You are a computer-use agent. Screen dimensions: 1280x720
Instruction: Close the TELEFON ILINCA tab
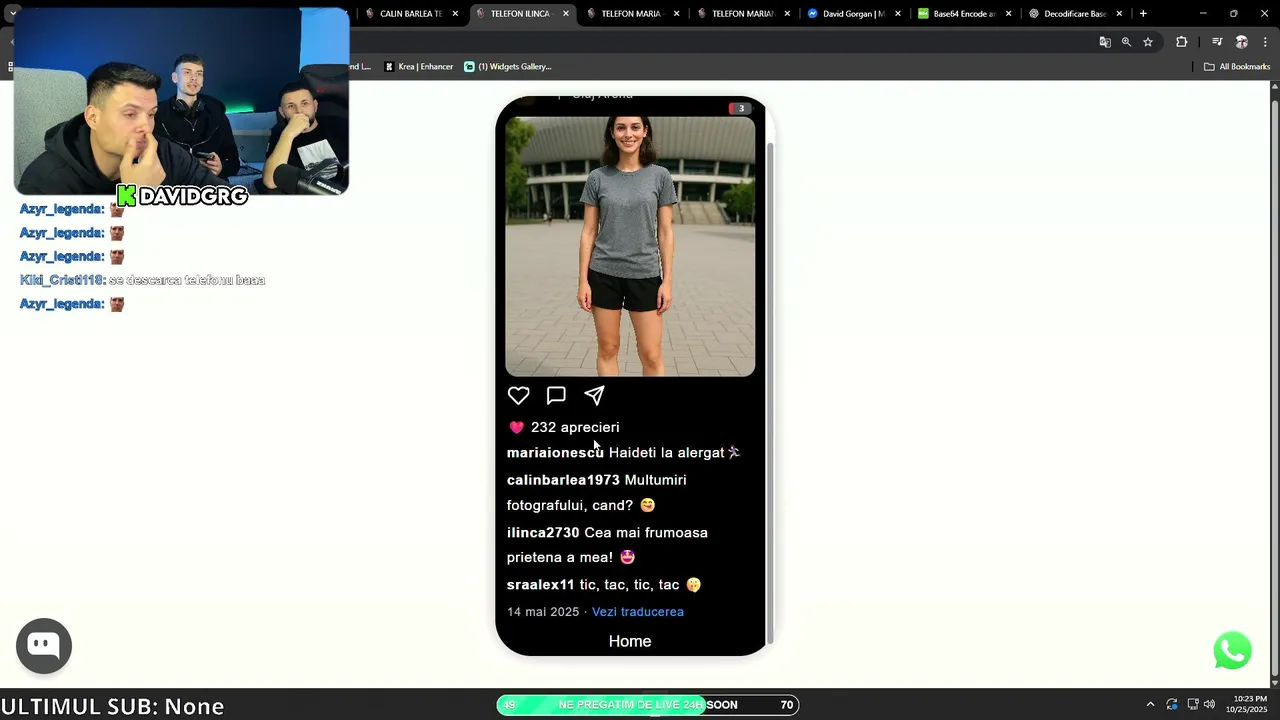[x=566, y=14]
